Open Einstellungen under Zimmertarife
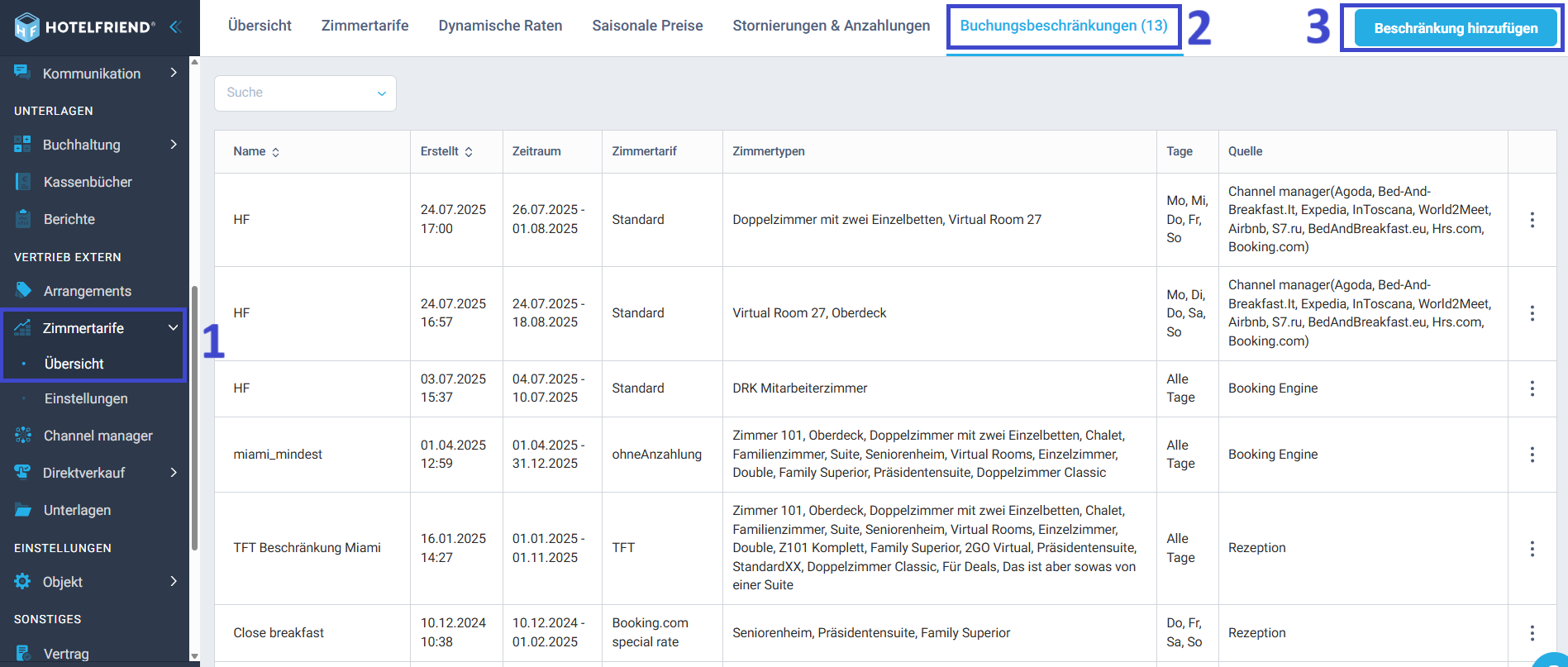Screen dimensions: 1568x667 (86, 398)
